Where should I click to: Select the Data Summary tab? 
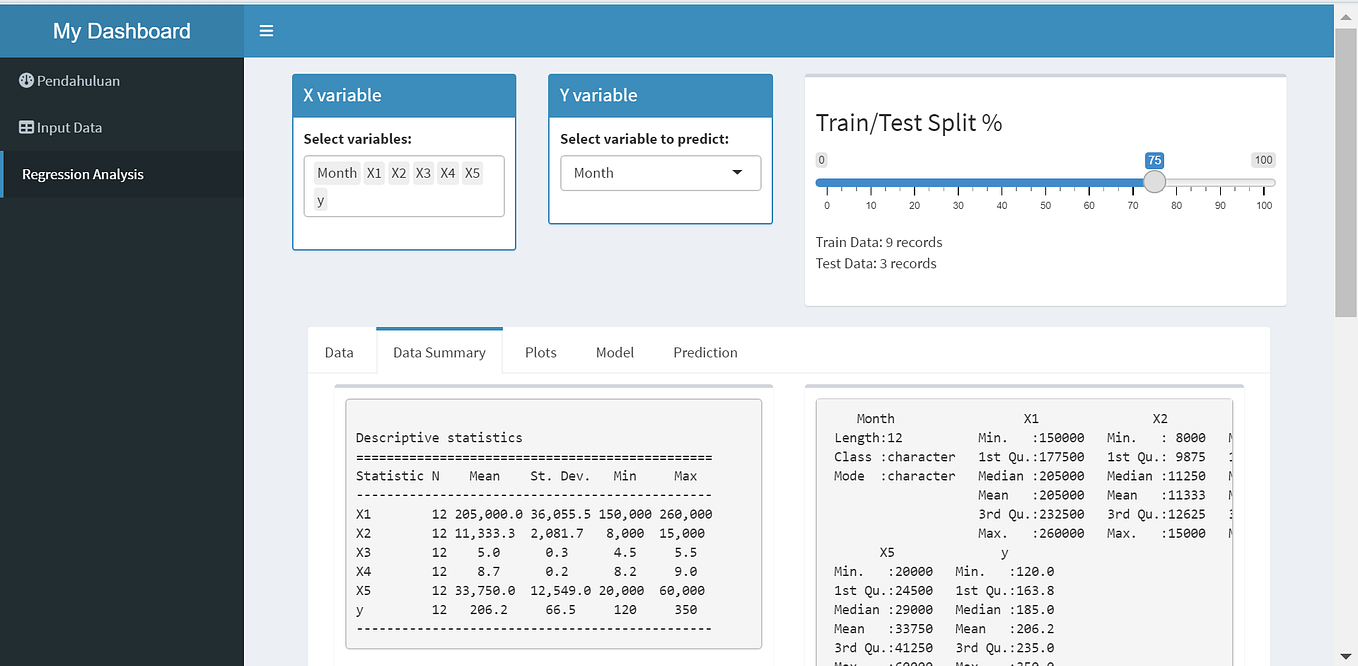click(x=438, y=352)
